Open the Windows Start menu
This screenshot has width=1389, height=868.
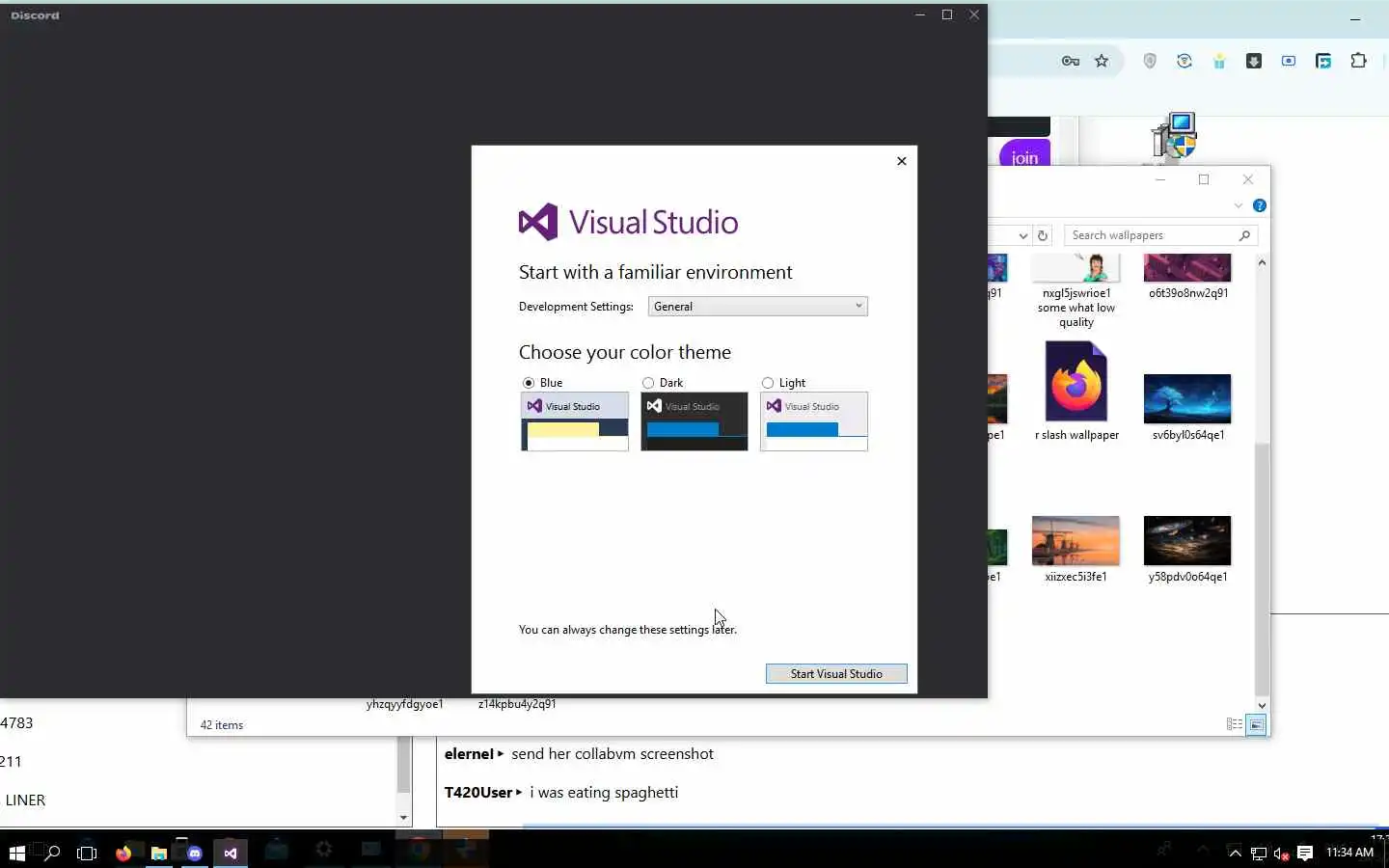[x=16, y=853]
